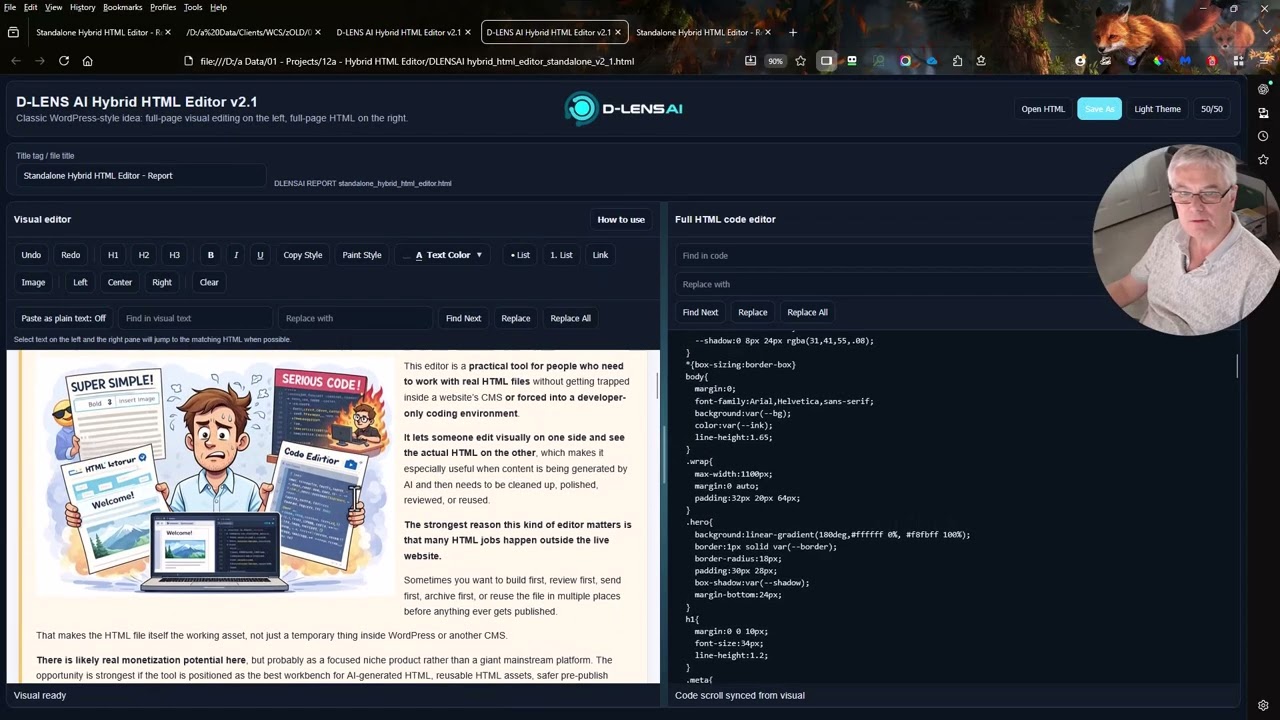This screenshot has width=1280, height=720.
Task: Adjust the 90% zoom level indicator
Action: coord(775,61)
